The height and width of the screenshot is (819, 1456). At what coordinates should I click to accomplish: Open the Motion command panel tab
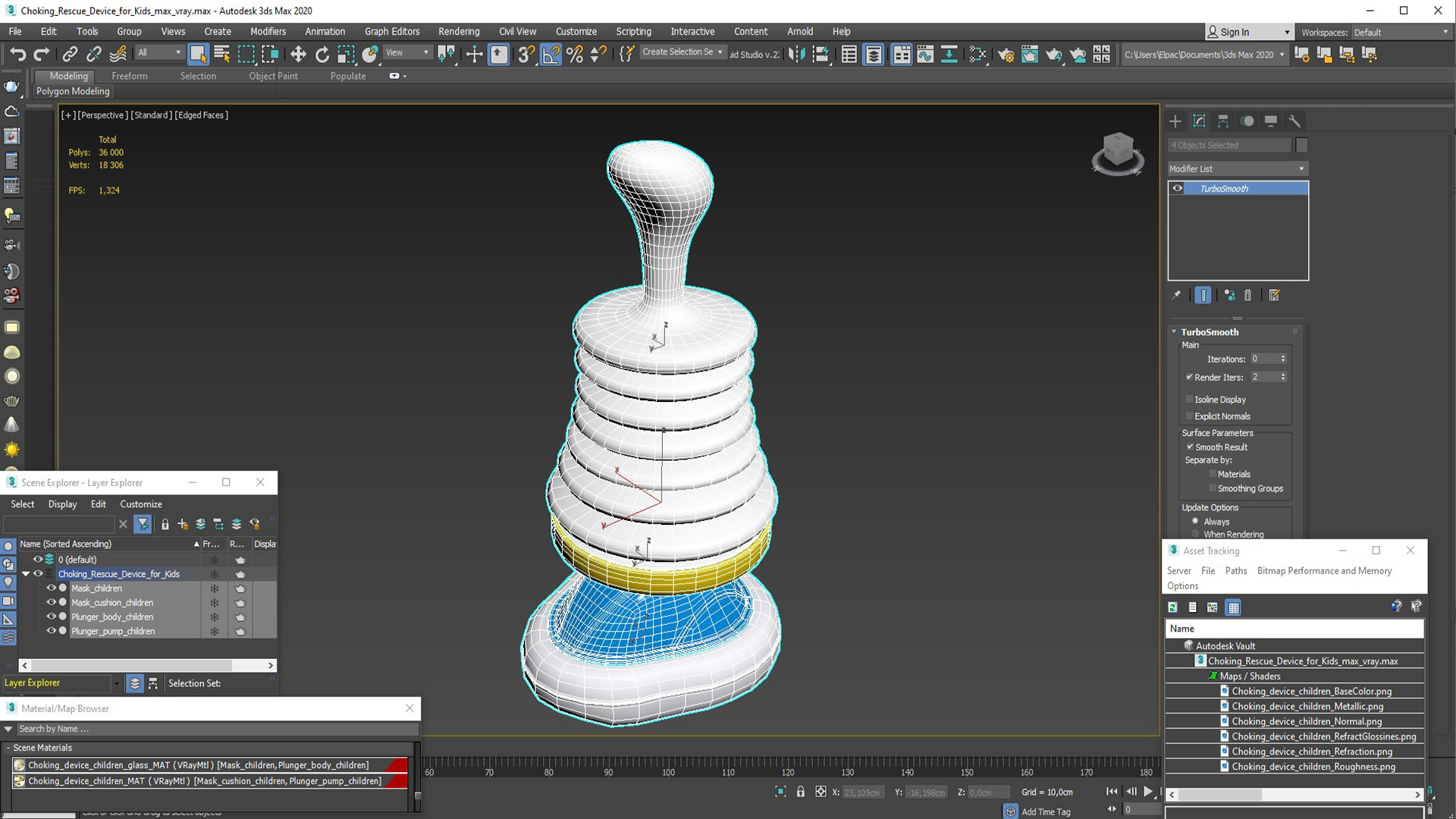point(1247,121)
